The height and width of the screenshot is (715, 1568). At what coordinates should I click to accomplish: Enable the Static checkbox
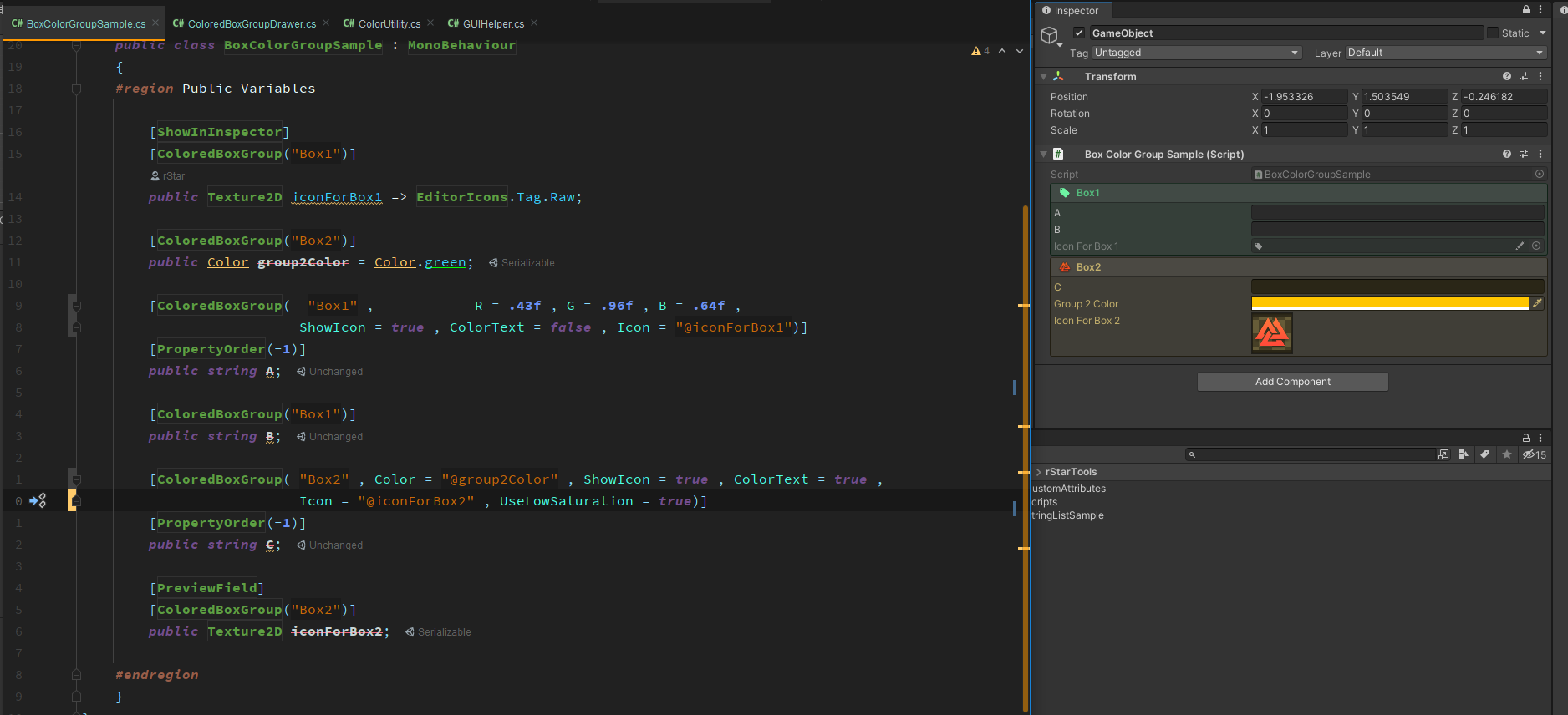tap(1492, 33)
